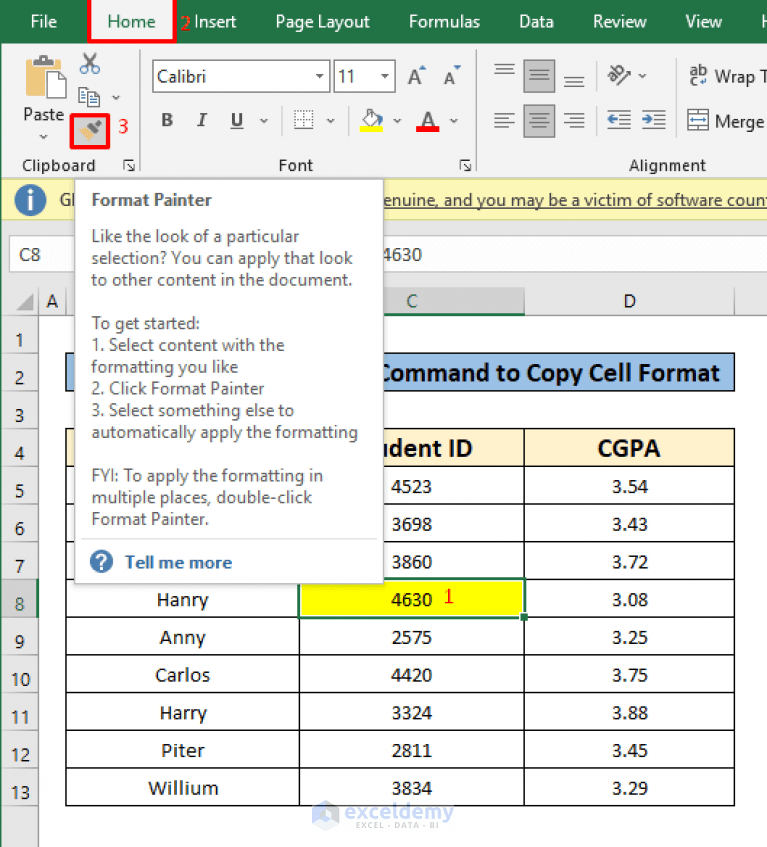The height and width of the screenshot is (847, 767).
Task: Click the help question mark icon
Action: pyautogui.click(x=102, y=562)
